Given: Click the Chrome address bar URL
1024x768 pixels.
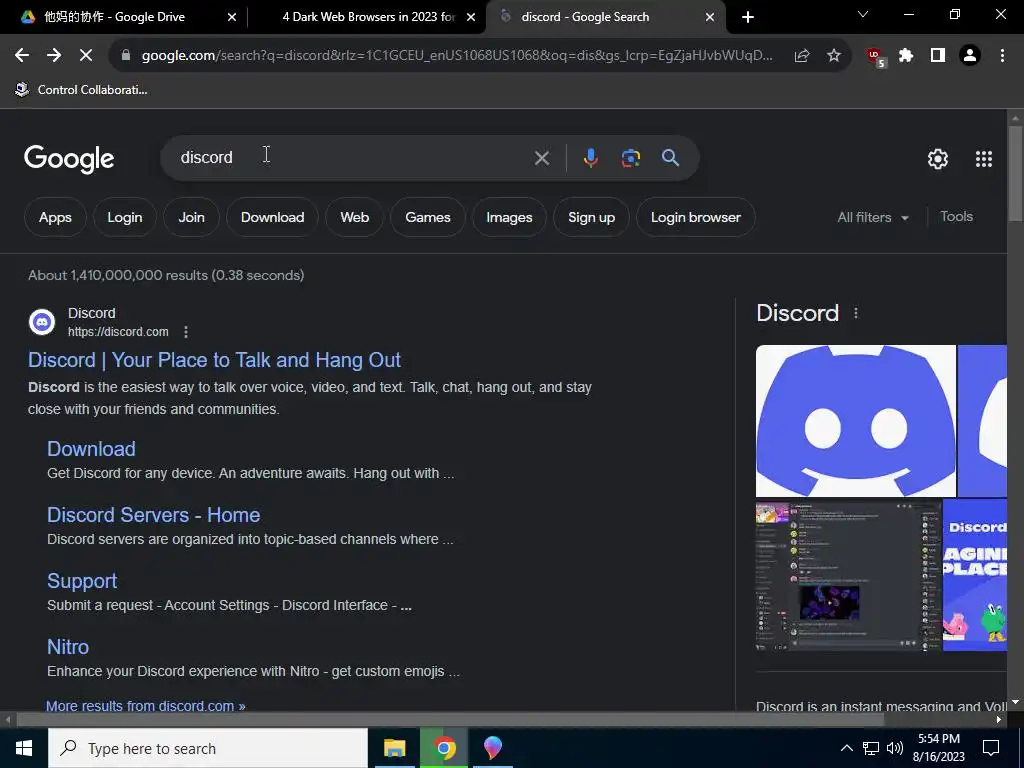Looking at the screenshot, I should coord(457,56).
